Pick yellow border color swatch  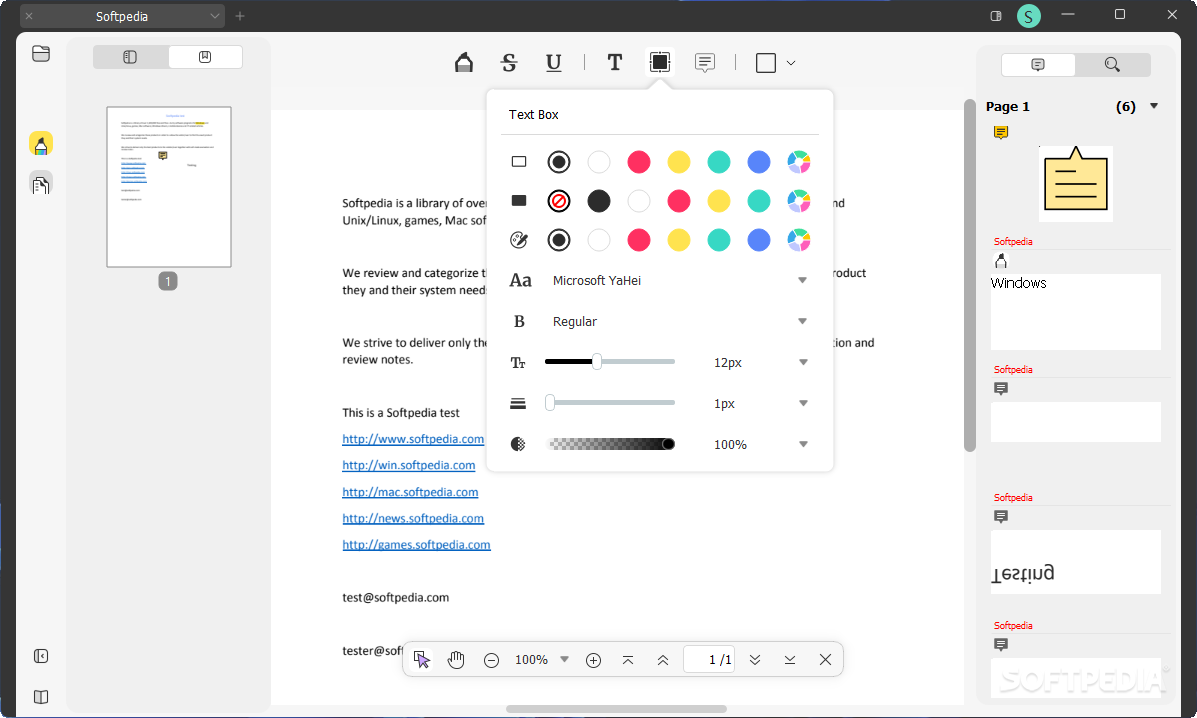pos(679,162)
